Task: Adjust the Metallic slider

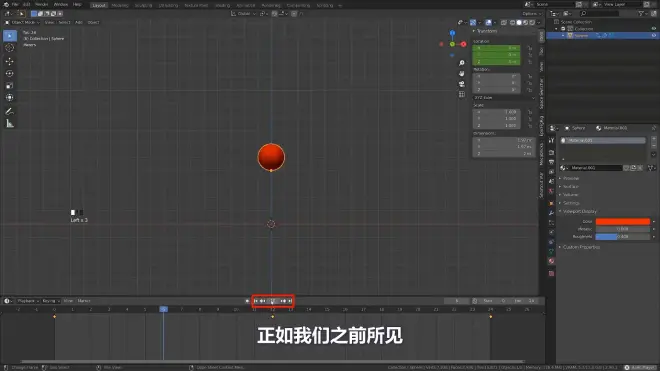Action: click(623, 229)
